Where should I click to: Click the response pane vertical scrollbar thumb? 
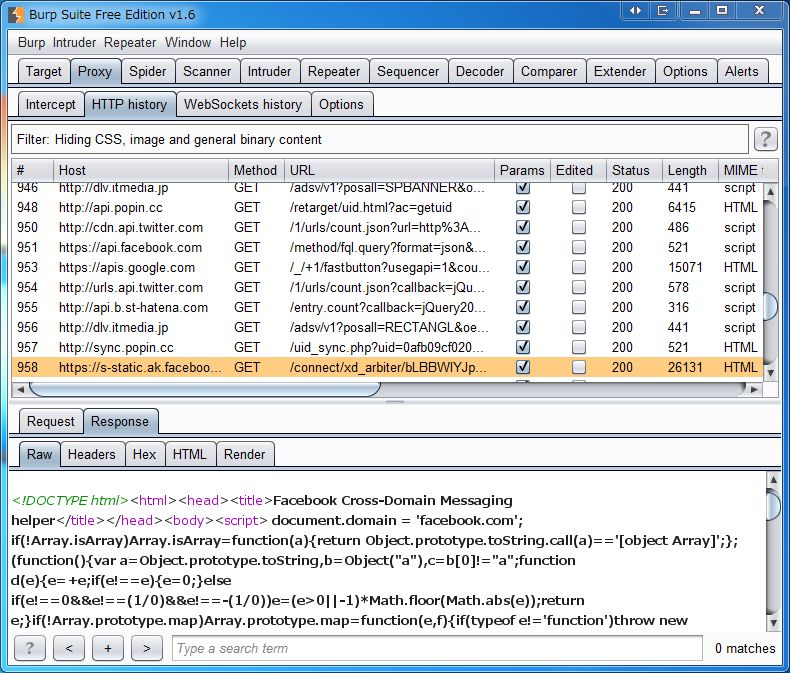pyautogui.click(x=773, y=505)
